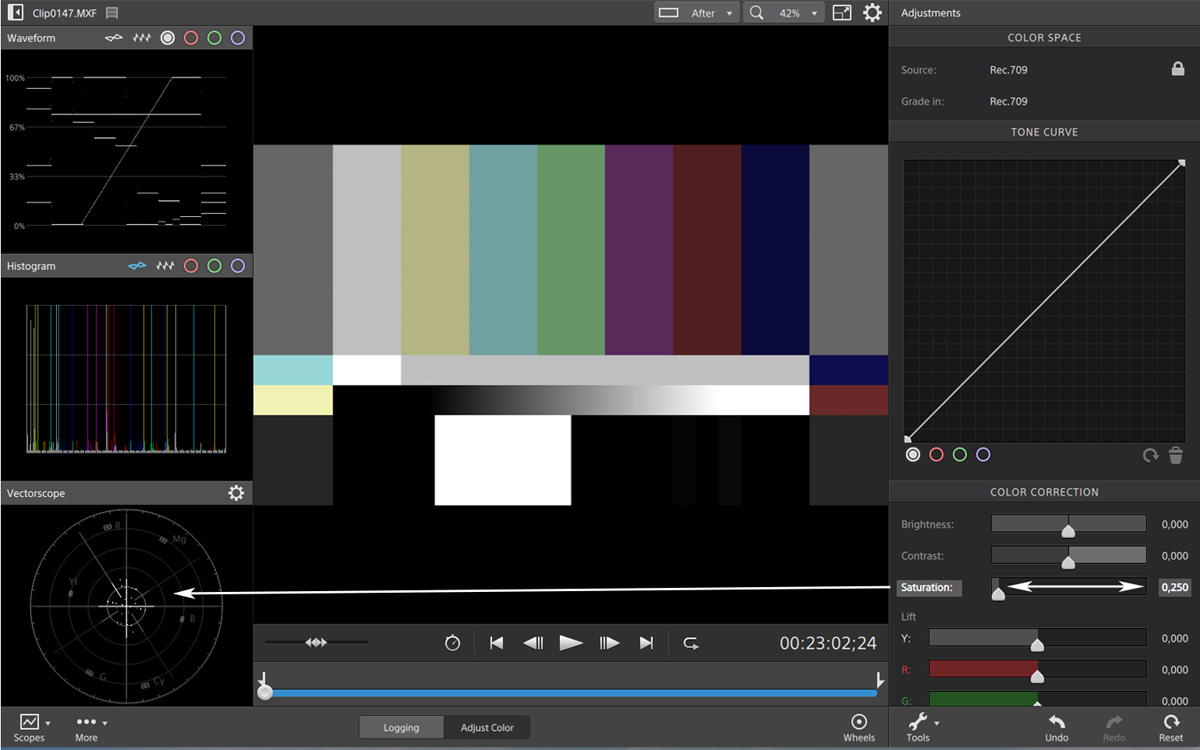The width and height of the screenshot is (1200, 750).
Task: Toggle blue channel in Histogram scope
Action: 237,266
